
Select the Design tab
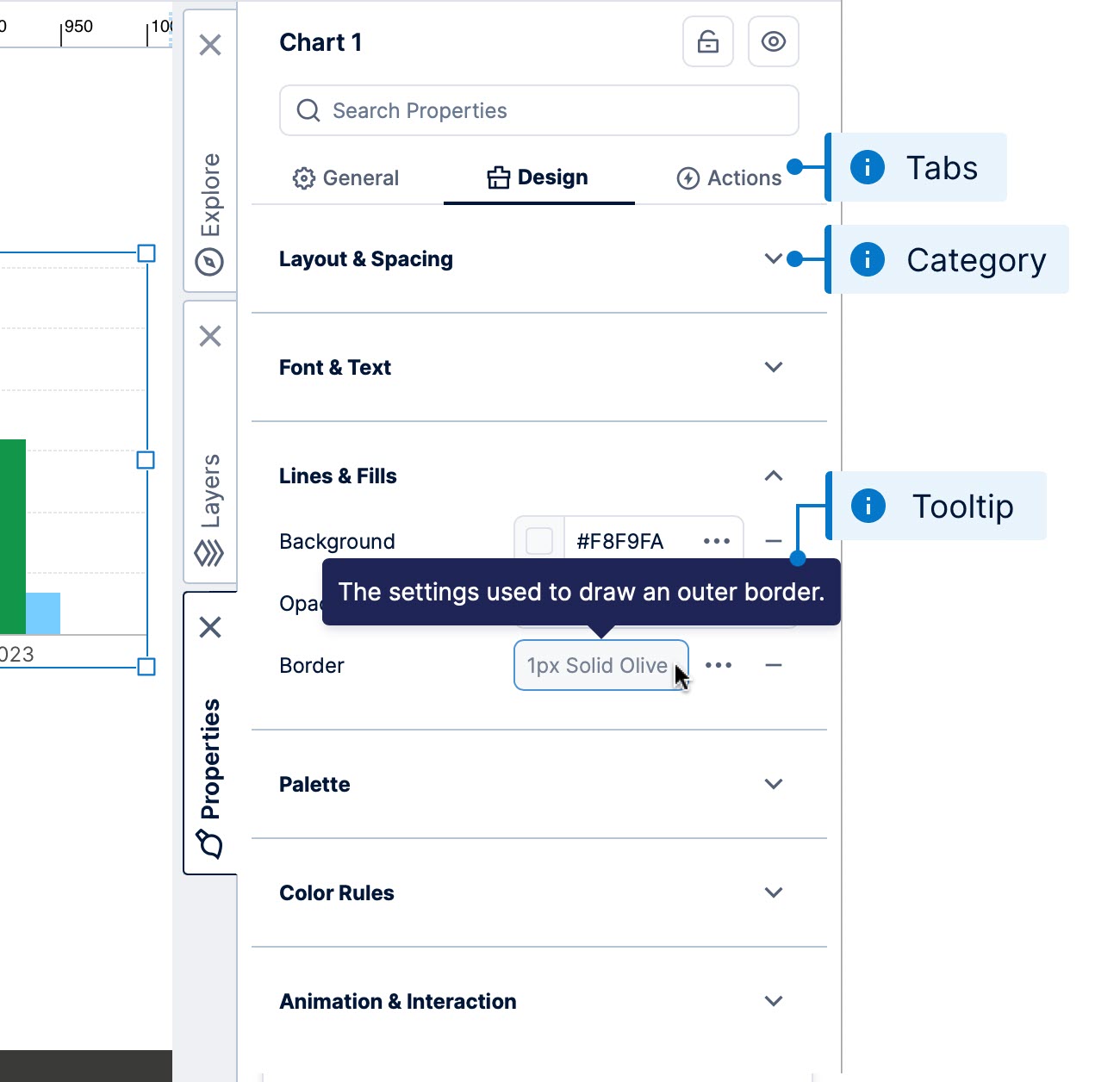pos(538,177)
